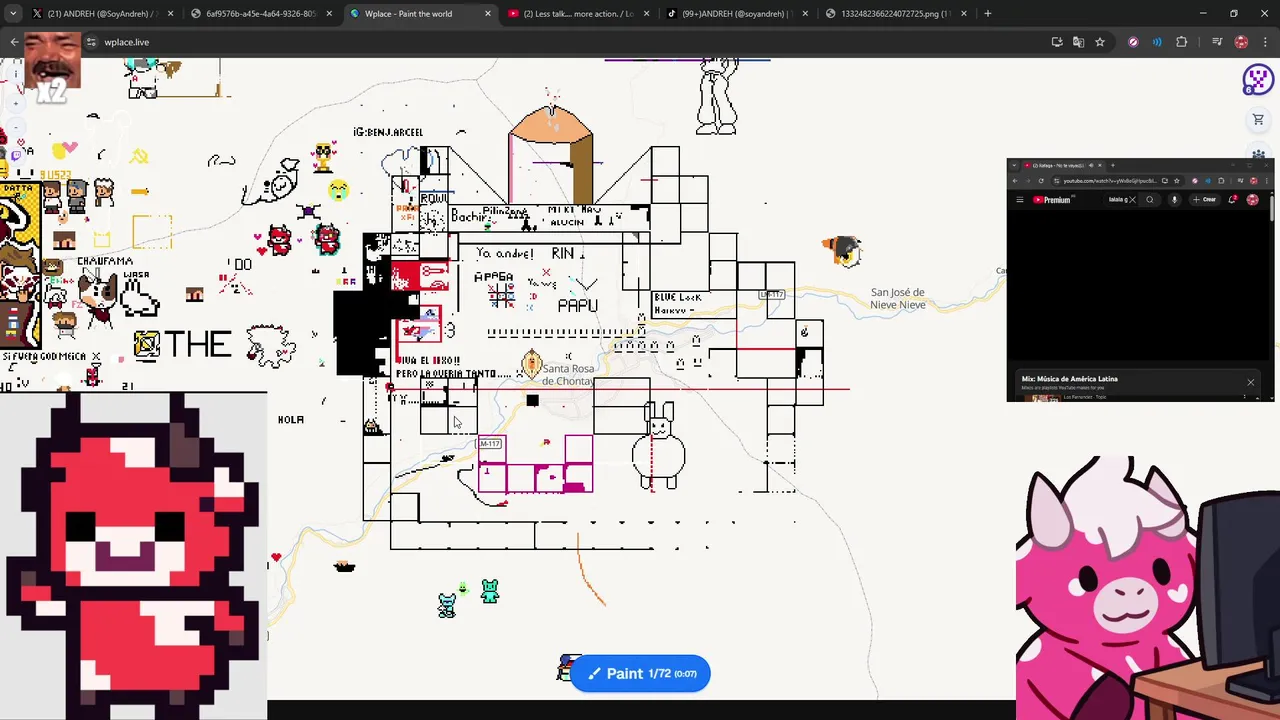1280x720 pixels.
Task: Bookmark wplace.live with the star icon
Action: click(x=1100, y=42)
